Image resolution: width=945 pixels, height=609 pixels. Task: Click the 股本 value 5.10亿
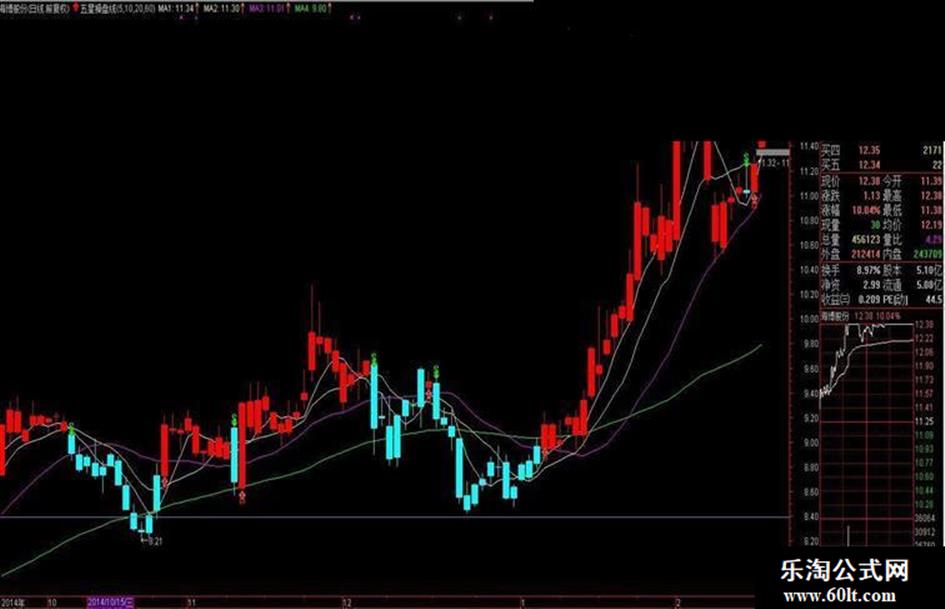[x=930, y=270]
